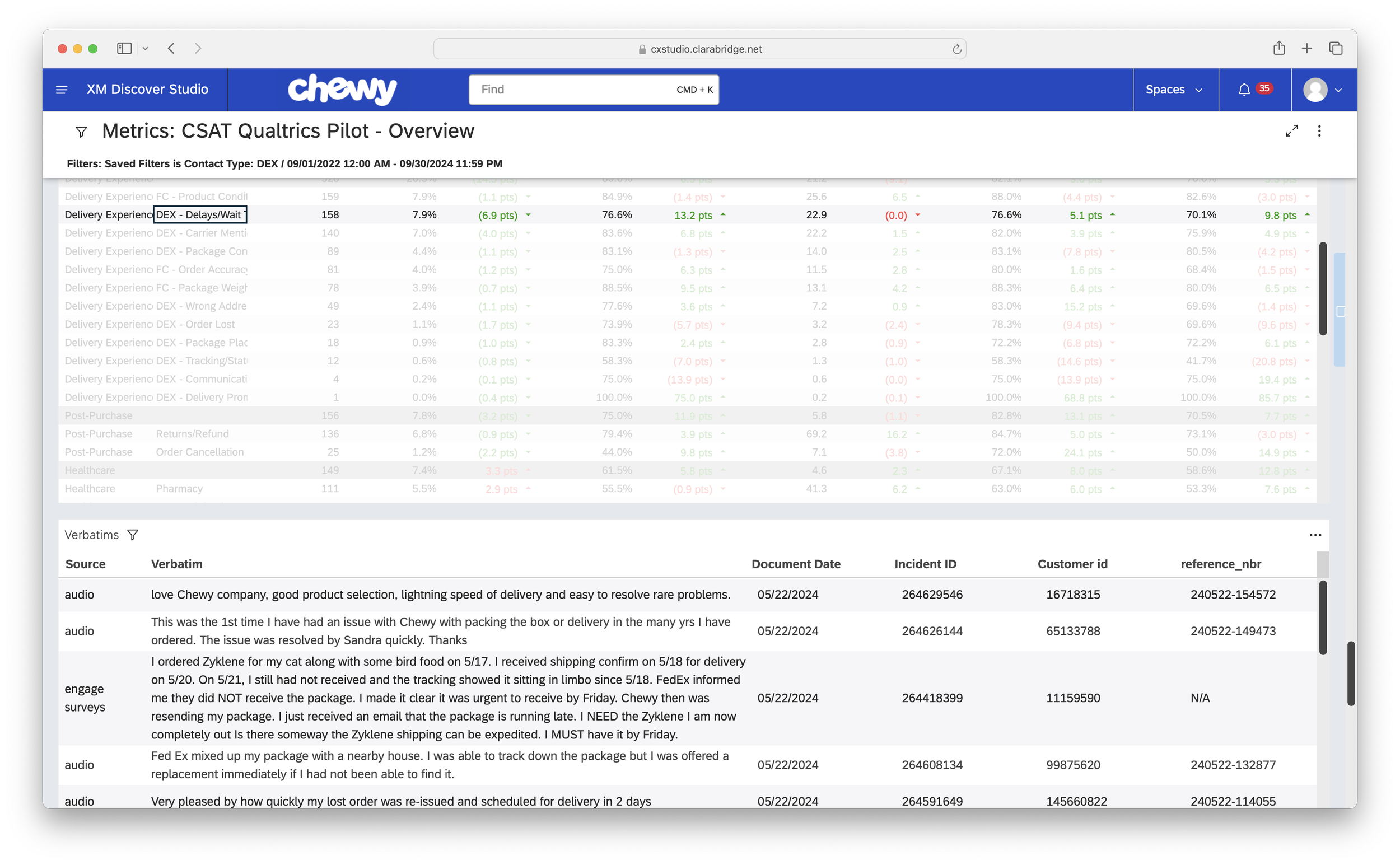Viewport: 1400px width, 865px height.
Task: Click the Verbatims widget filter icon
Action: tap(133, 535)
